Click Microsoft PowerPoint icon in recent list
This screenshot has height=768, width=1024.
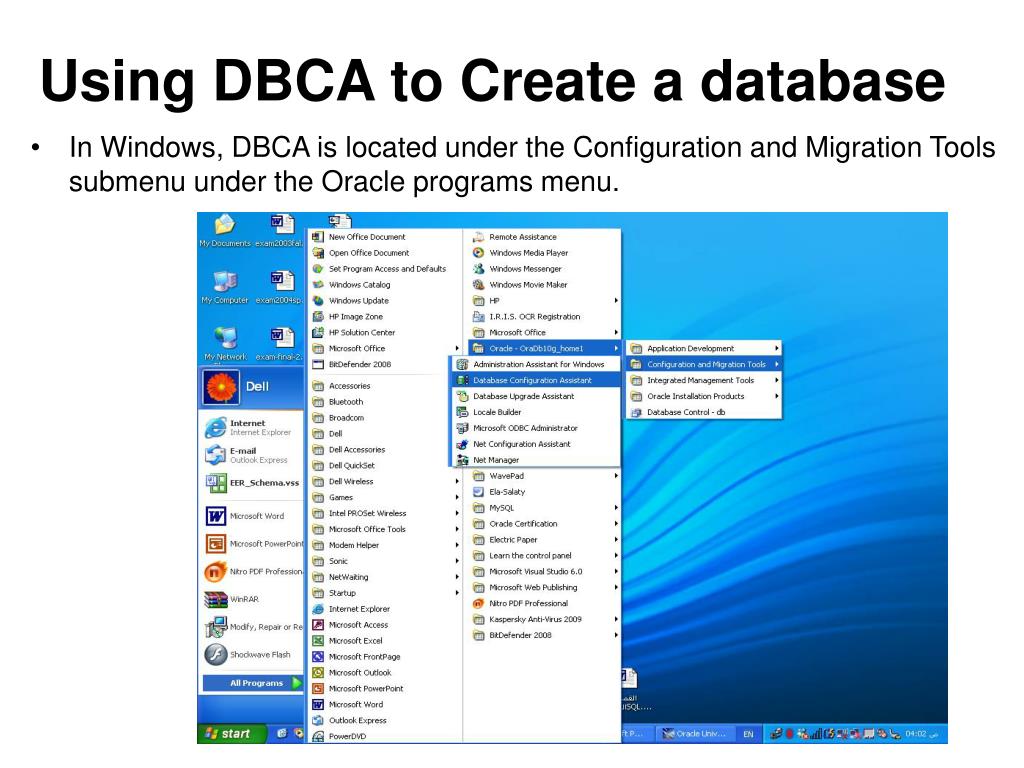tap(216, 543)
